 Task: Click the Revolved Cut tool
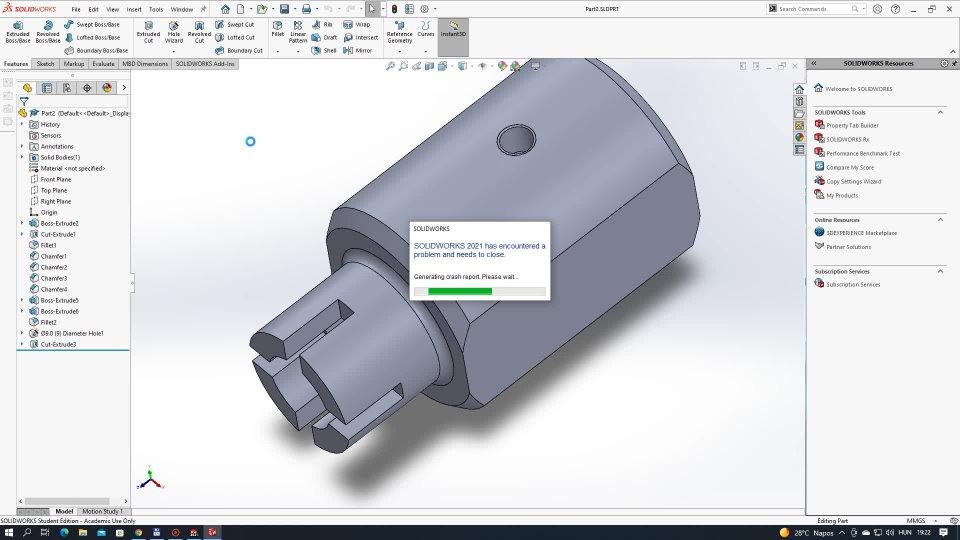pos(199,30)
